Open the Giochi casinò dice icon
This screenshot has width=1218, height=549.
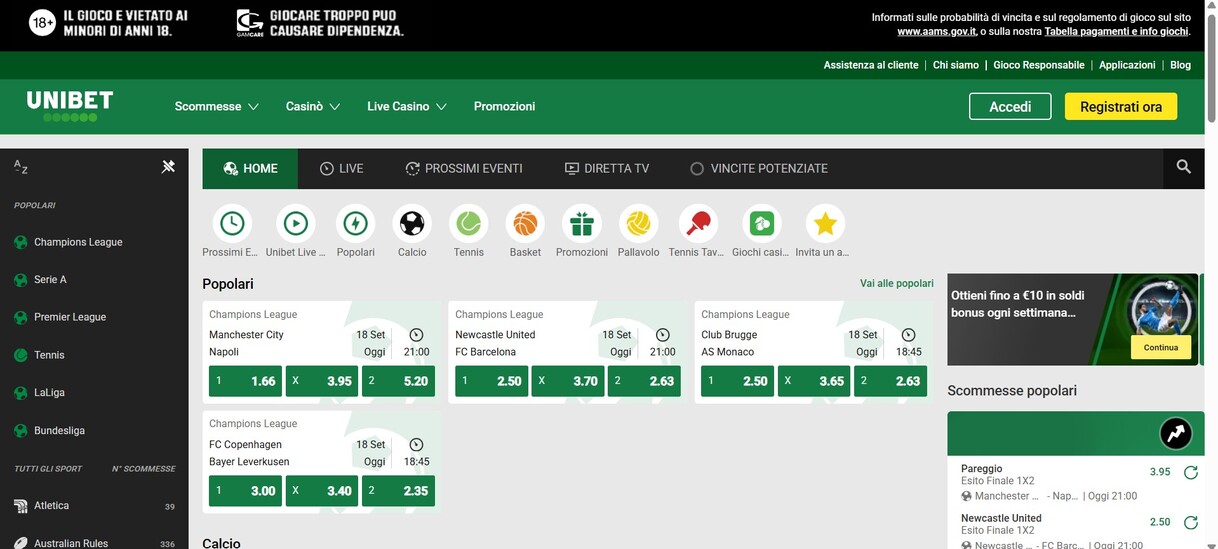coord(762,223)
